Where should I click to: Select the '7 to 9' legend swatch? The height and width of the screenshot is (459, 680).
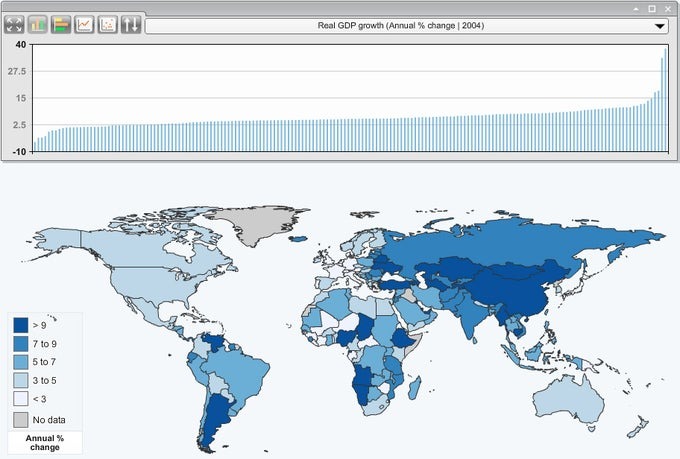coord(21,344)
